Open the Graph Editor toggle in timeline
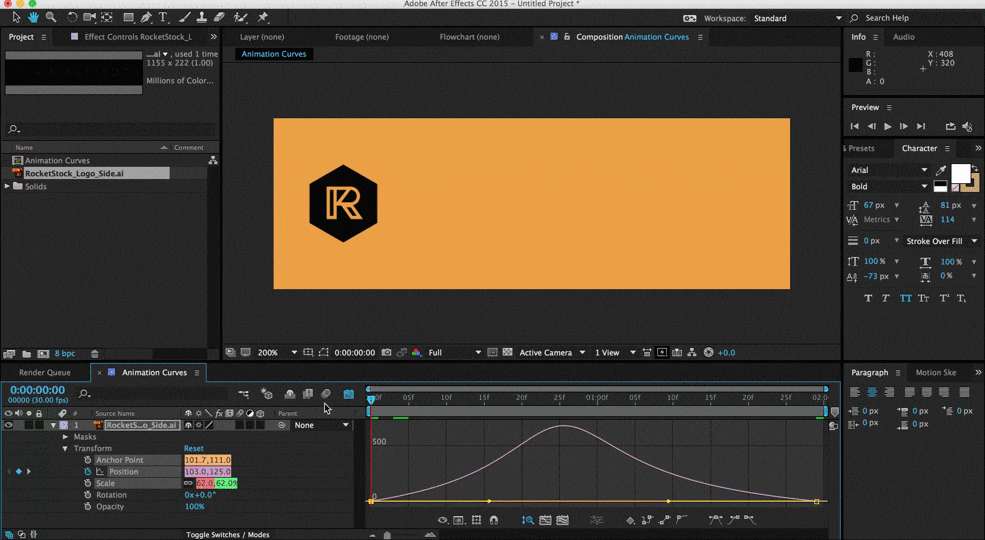 pyautogui.click(x=349, y=394)
